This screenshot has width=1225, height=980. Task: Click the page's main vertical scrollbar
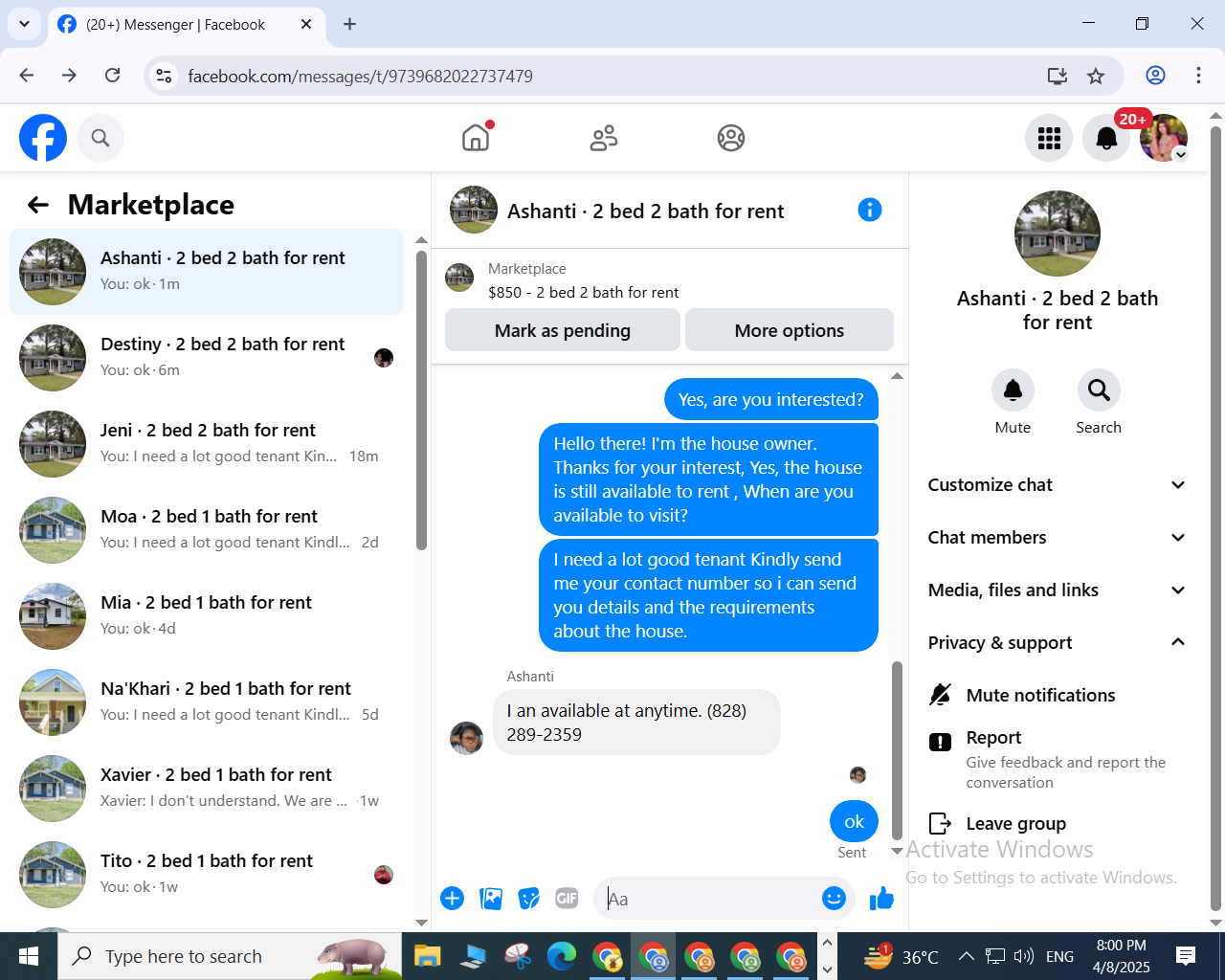tap(1216, 517)
